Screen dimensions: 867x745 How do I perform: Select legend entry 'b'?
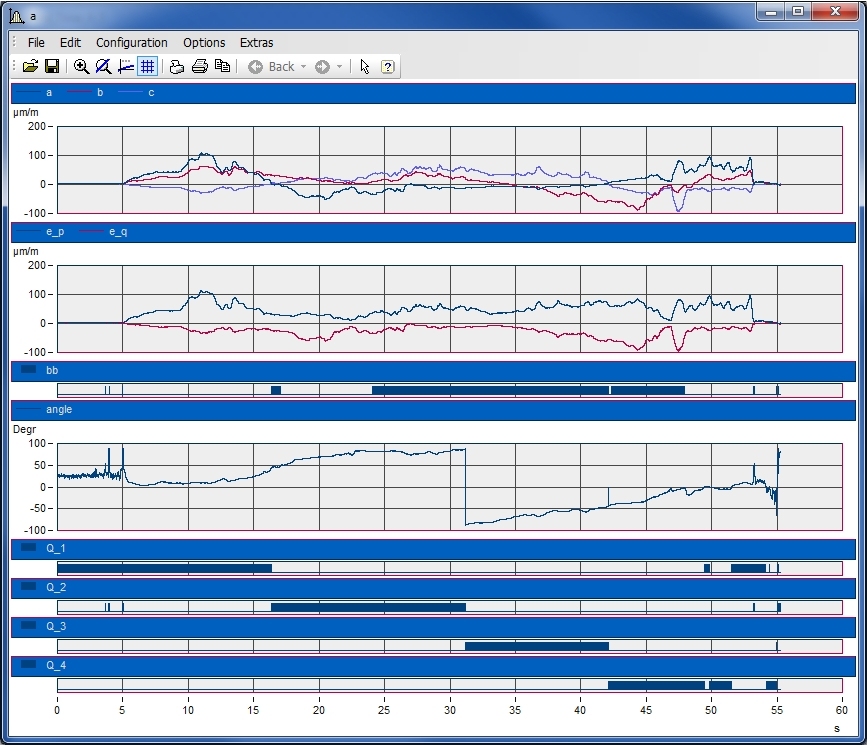pos(100,93)
